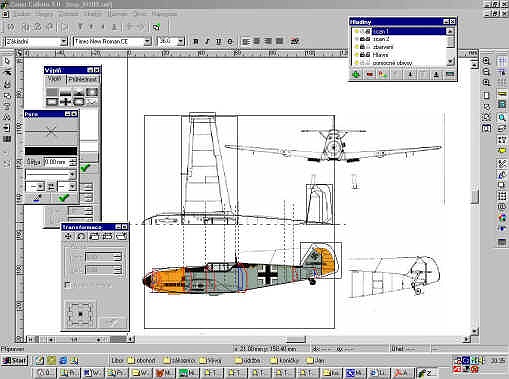Open the Times New Roman CE font dropdown

pos(147,41)
